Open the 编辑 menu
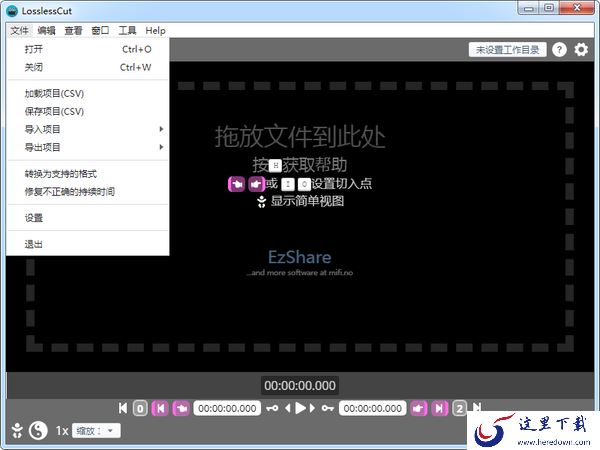 [46, 31]
